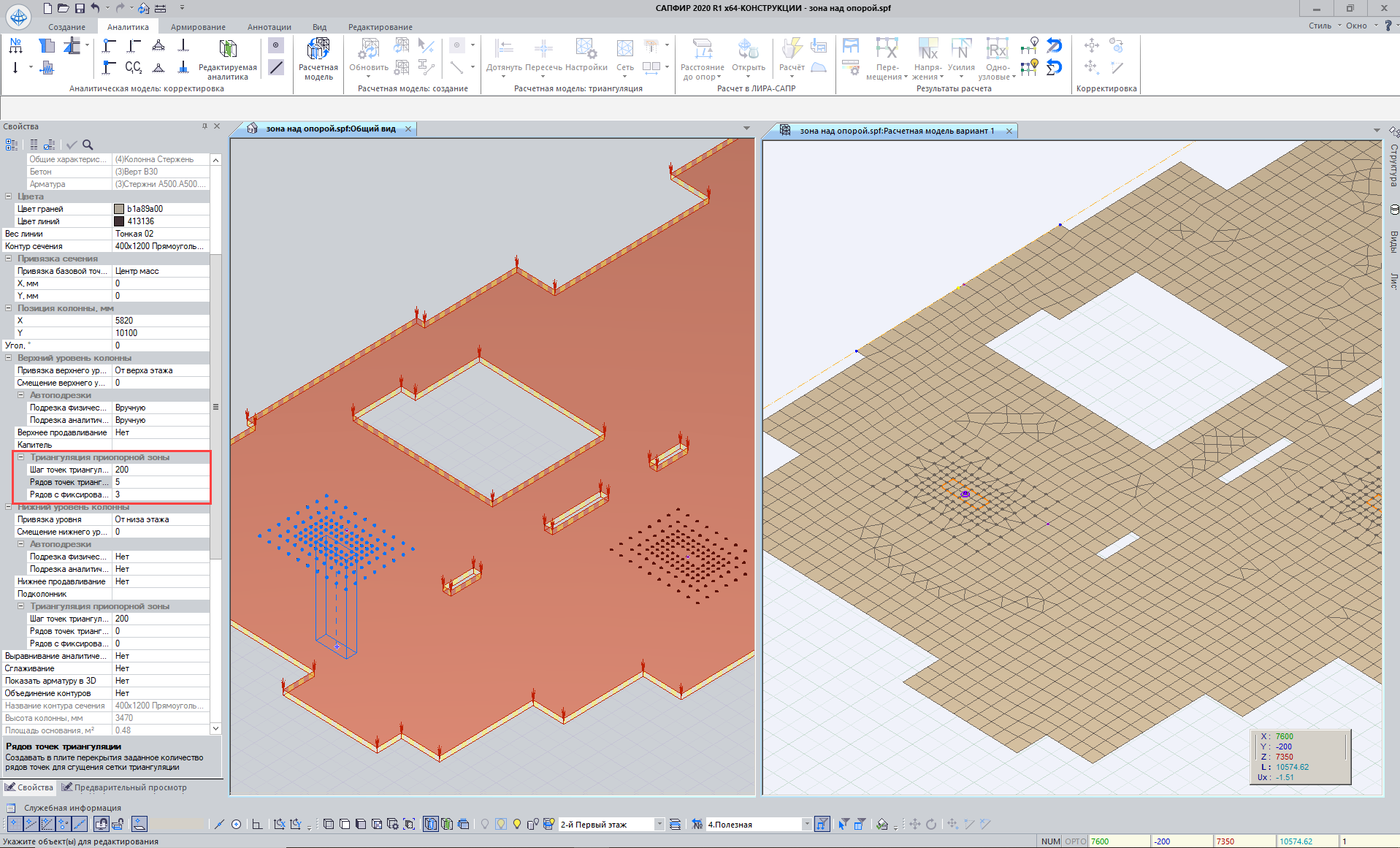Switch to 'Расчетная модель вариант 1' document tab

pos(896,131)
